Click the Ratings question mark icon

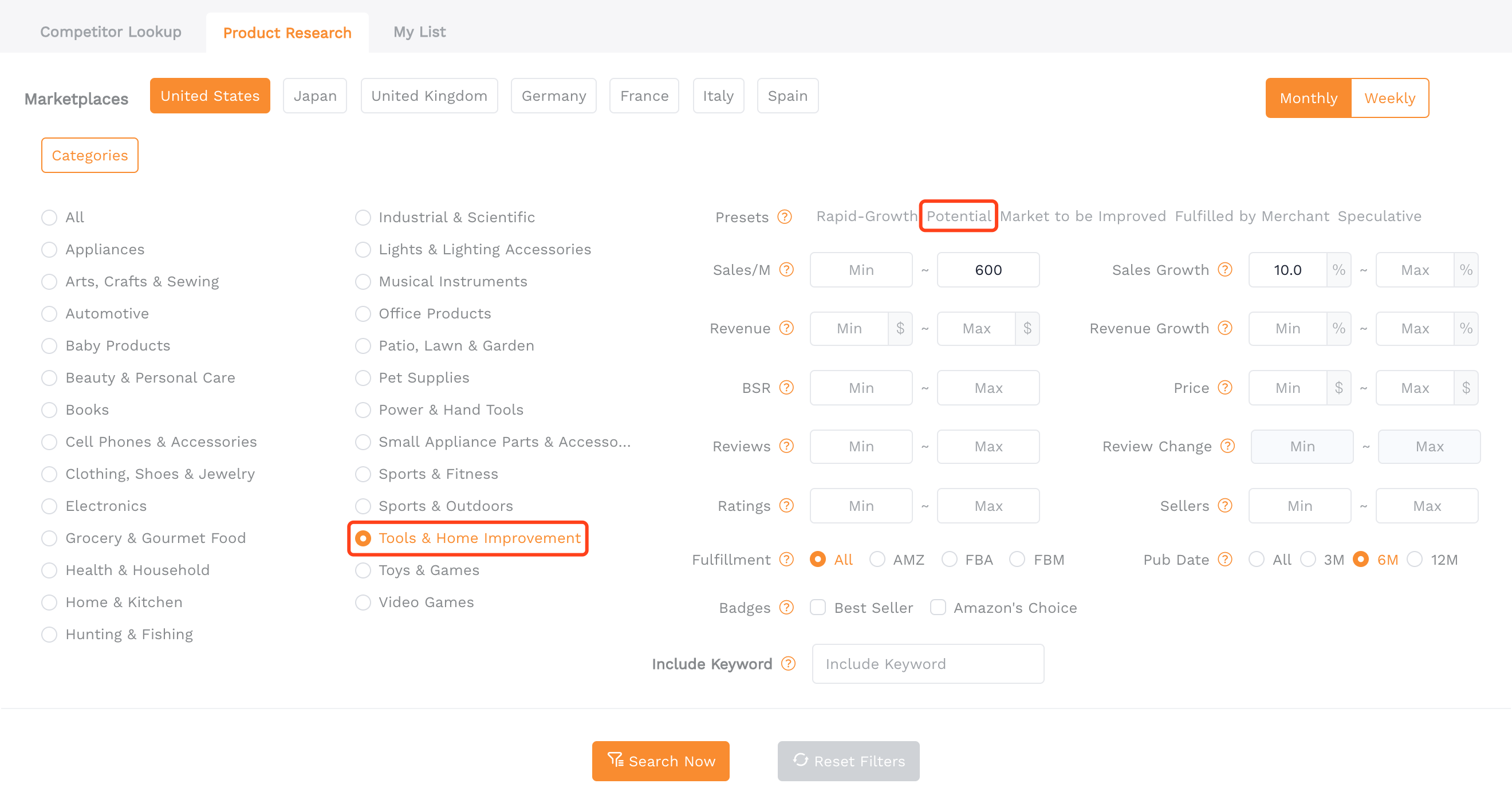pyautogui.click(x=786, y=506)
